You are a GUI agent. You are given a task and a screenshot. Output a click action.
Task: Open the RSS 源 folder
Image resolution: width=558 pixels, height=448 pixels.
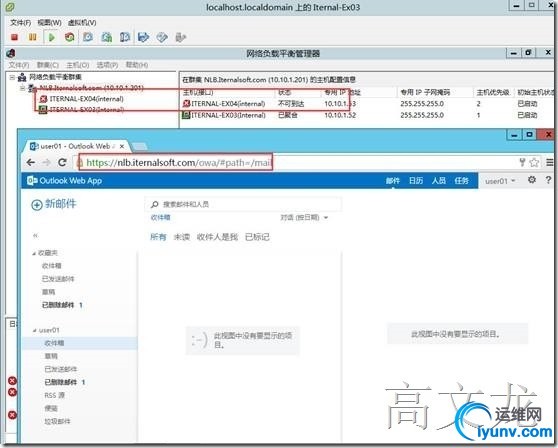click(54, 395)
